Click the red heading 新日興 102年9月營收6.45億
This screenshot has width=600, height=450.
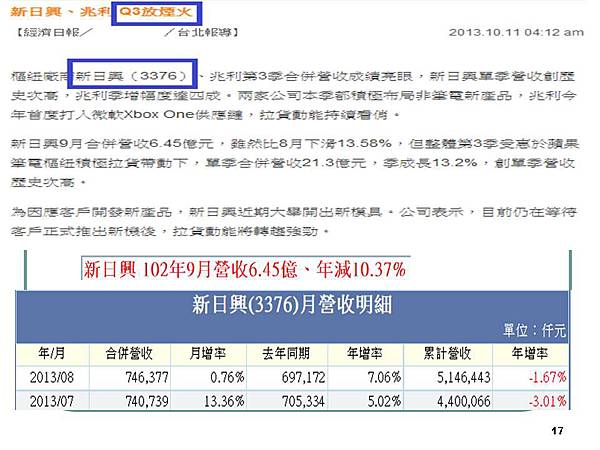[x=191, y=269]
